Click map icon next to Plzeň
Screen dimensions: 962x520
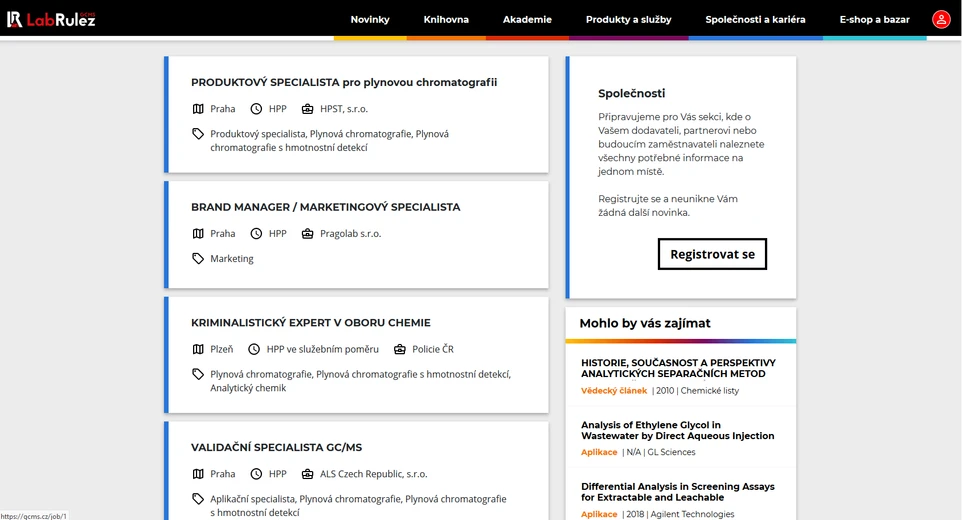198,349
